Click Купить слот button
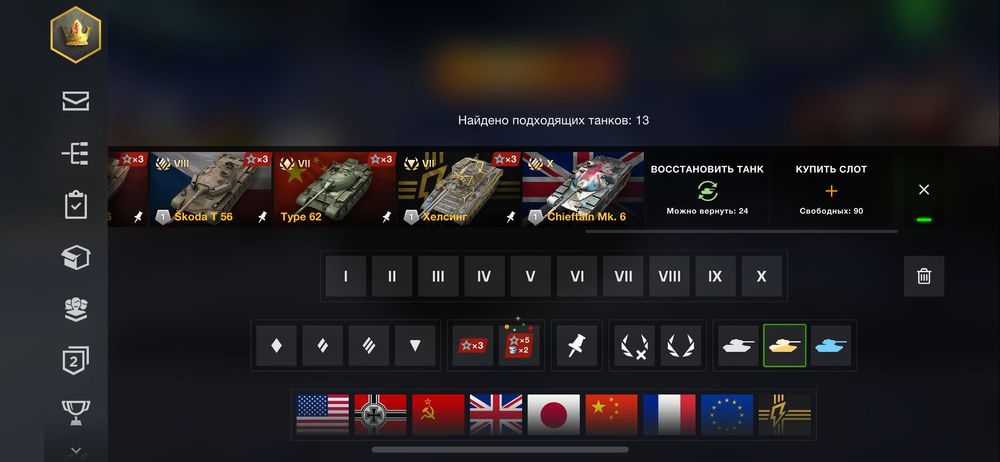Viewport: 1000px width, 462px height. click(831, 190)
